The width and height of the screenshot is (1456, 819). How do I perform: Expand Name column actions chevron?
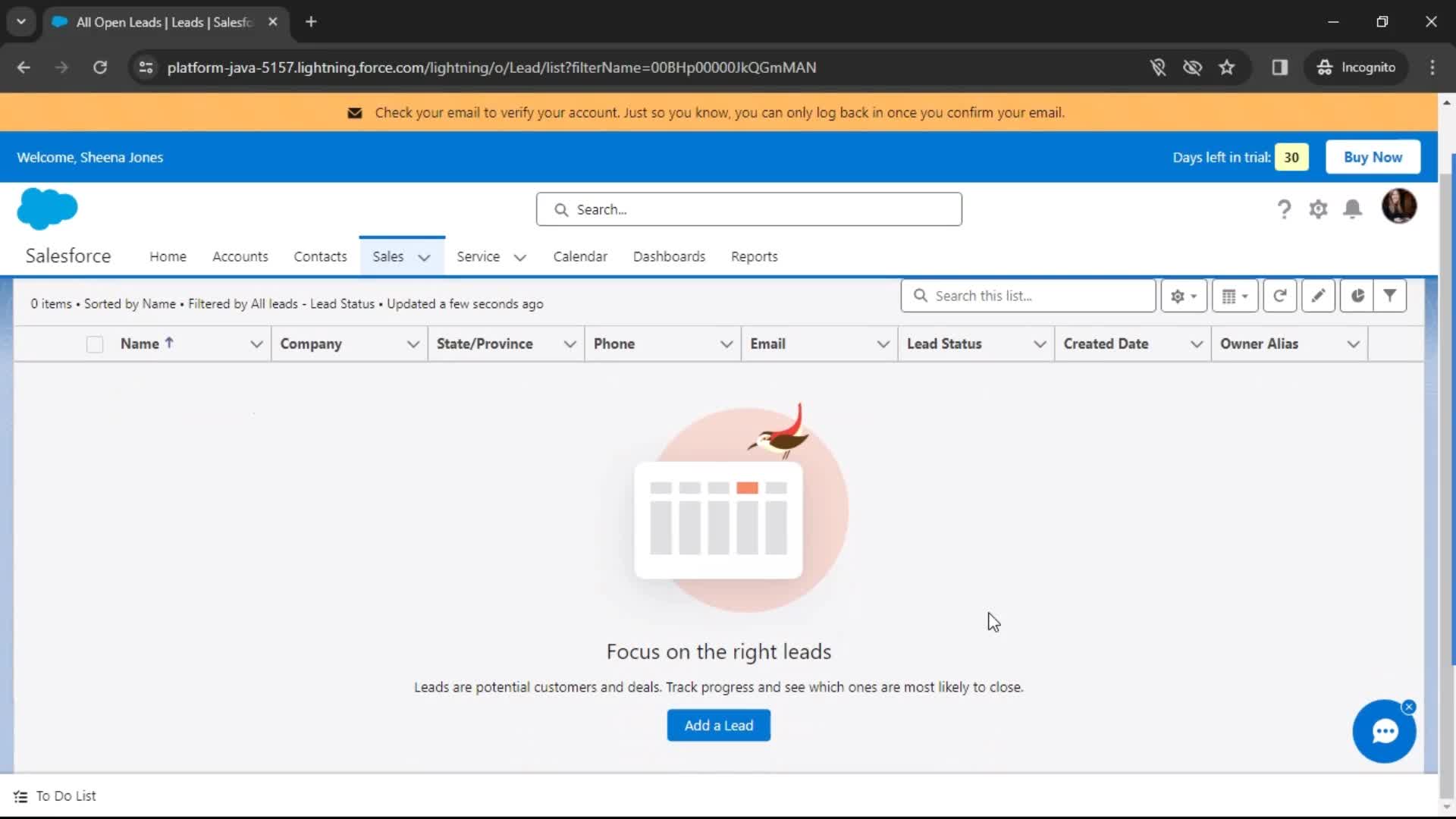[x=256, y=344]
